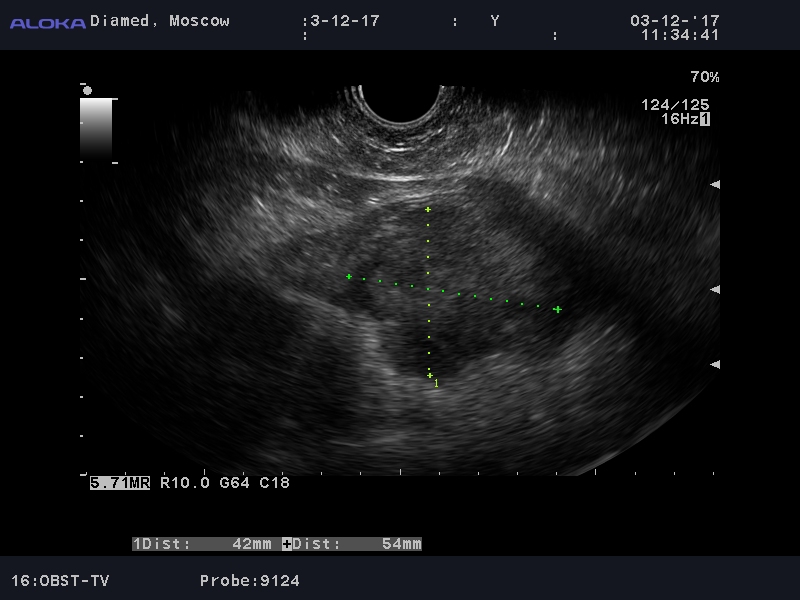Select the lowest focus triangle marker

point(715,364)
